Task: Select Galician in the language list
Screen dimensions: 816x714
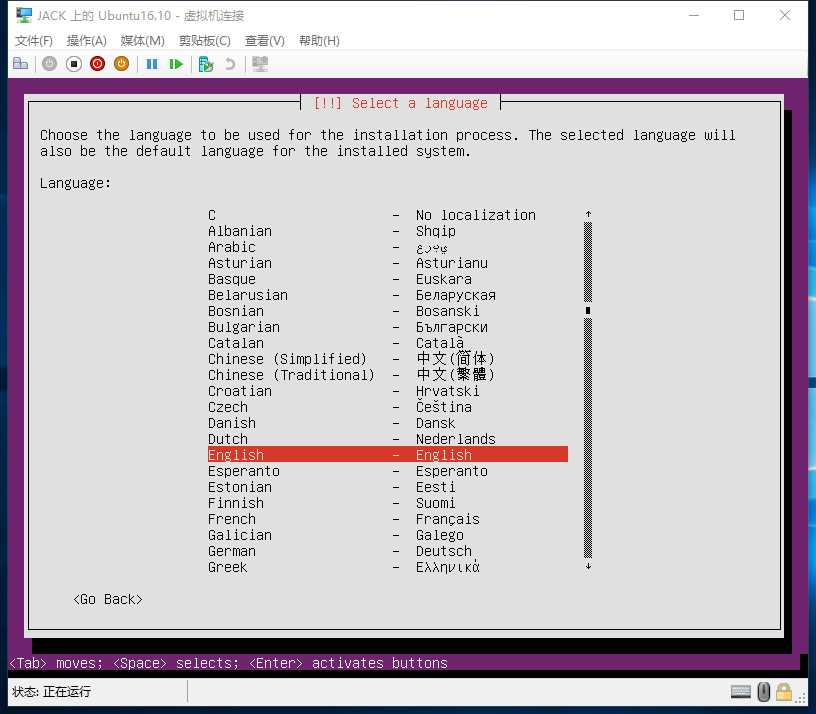Action: pyautogui.click(x=388, y=535)
